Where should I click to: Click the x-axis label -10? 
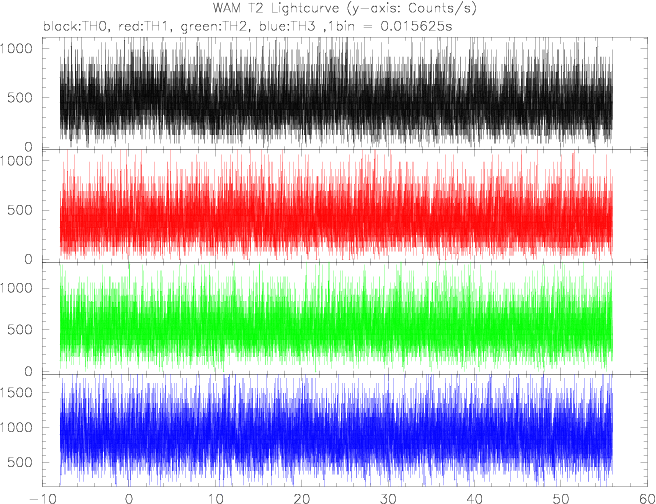42,498
